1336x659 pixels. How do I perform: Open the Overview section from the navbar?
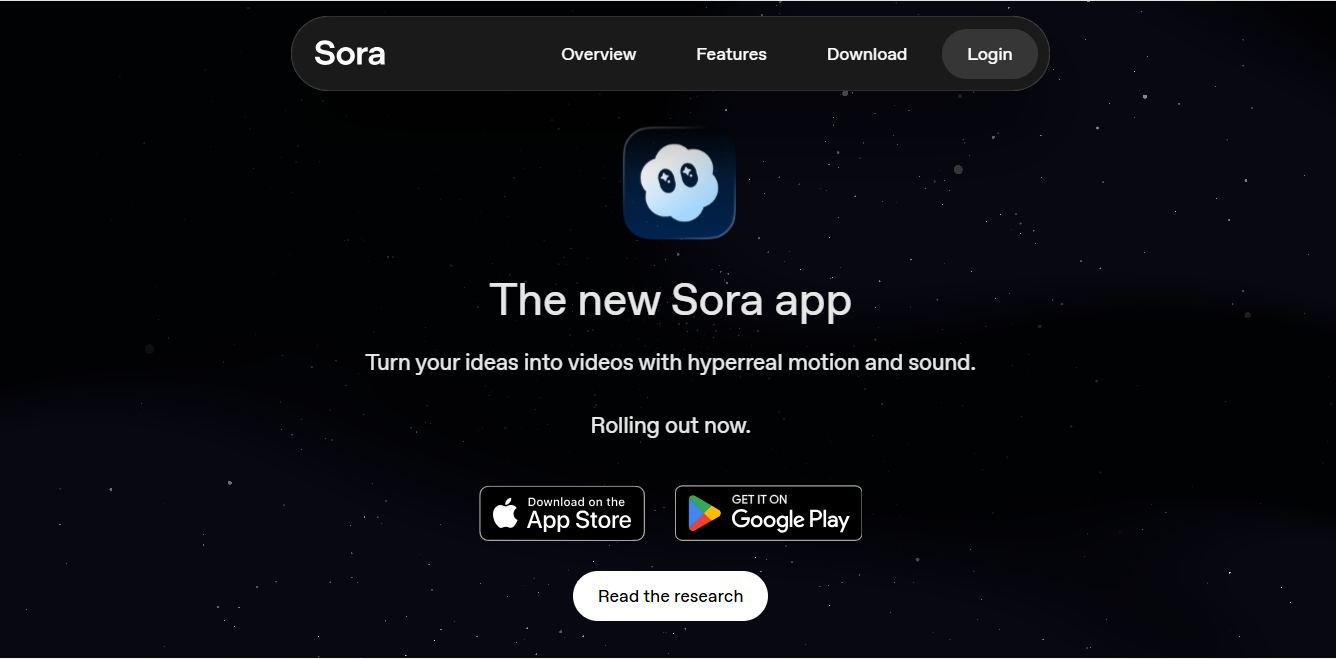pyautogui.click(x=598, y=54)
